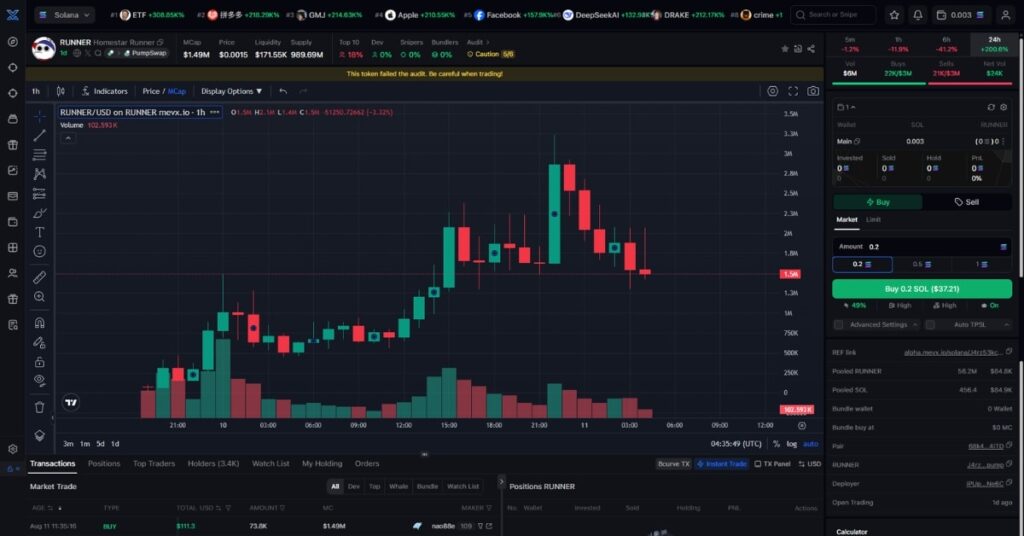Screen dimensions: 1024x536
Task: Open notifications bell icon
Action: coord(918,14)
